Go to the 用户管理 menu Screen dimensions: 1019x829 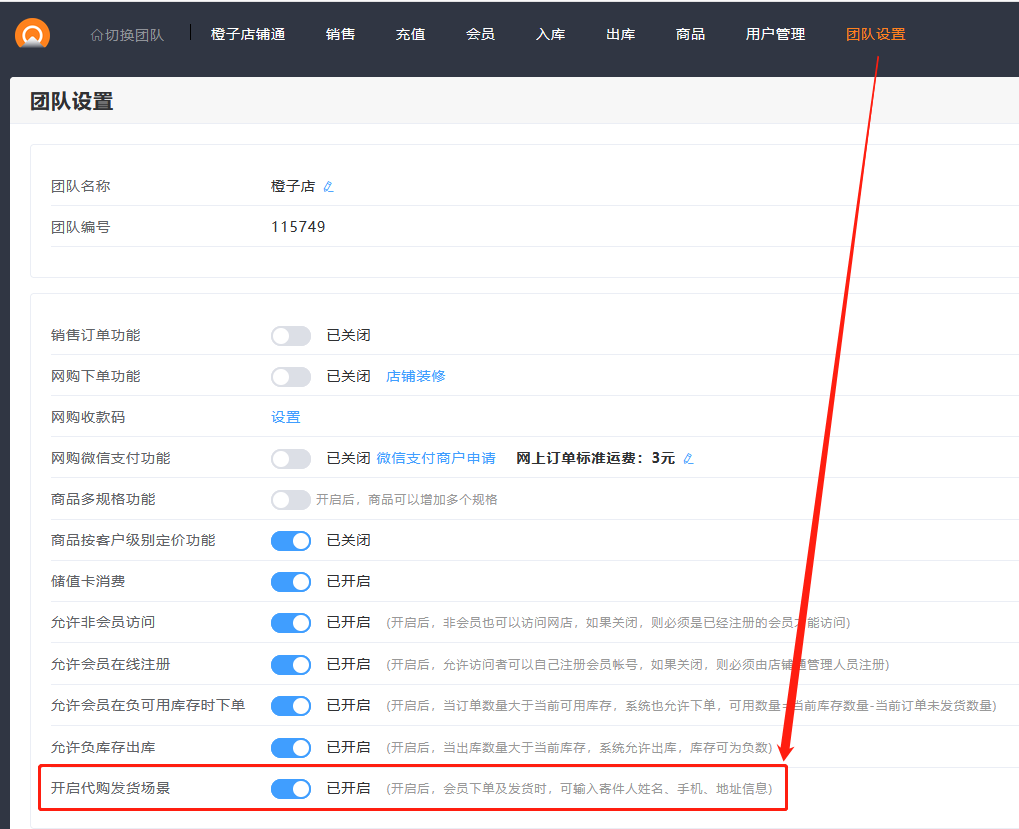(x=775, y=34)
